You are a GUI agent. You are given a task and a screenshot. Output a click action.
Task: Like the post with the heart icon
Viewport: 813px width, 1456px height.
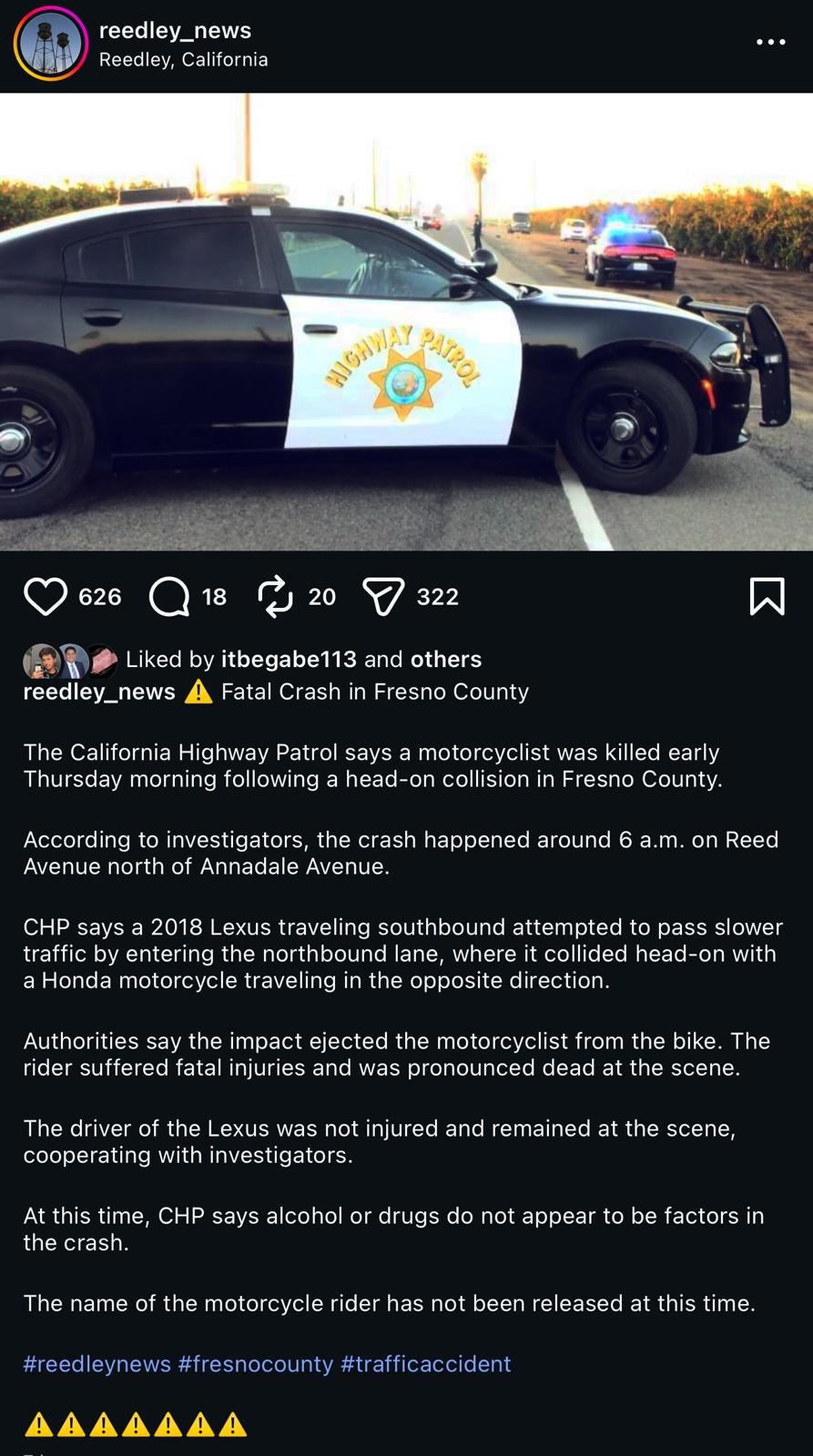[45, 597]
